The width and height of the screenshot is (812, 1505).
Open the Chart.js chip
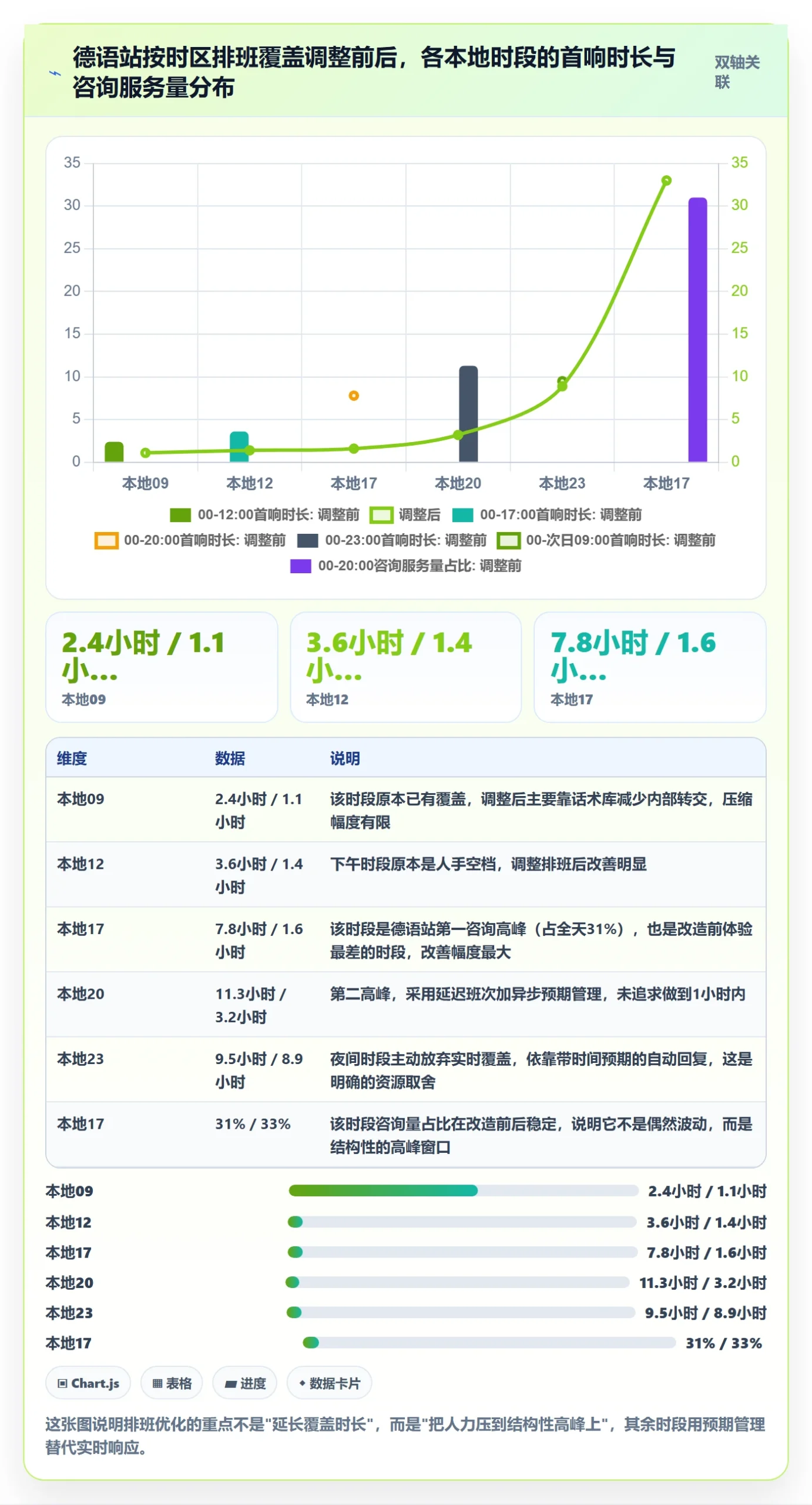coord(88,1383)
